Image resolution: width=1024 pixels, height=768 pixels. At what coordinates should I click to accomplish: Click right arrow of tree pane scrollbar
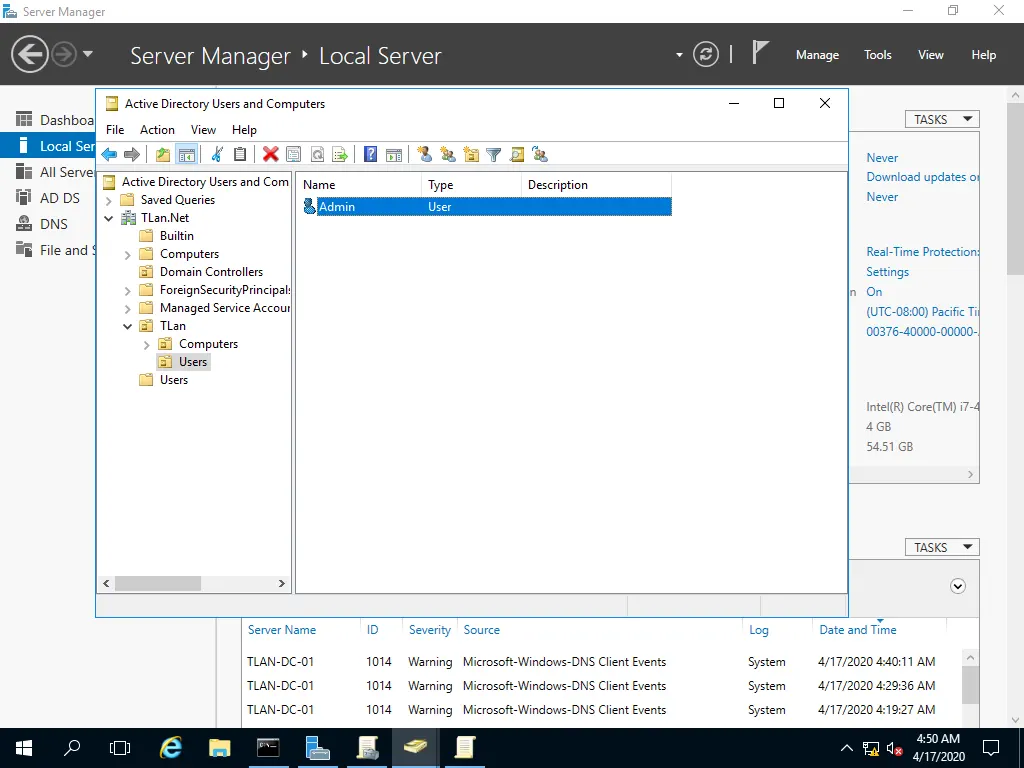coord(281,583)
